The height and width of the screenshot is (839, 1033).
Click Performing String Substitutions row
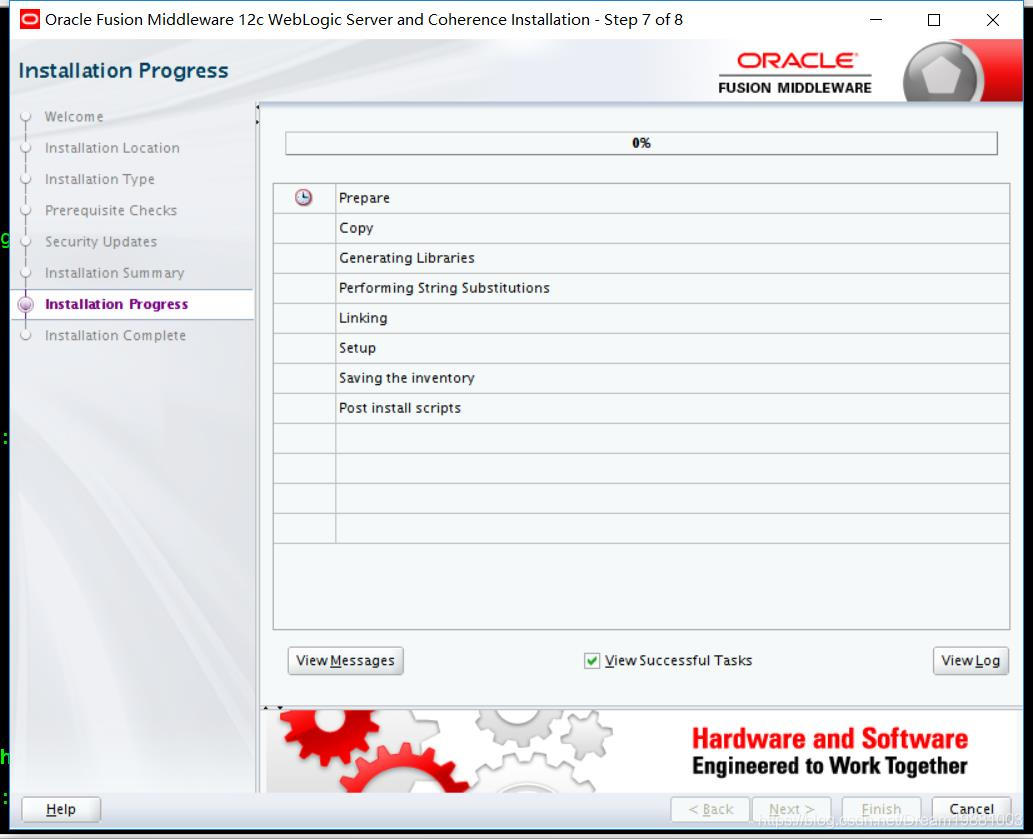641,288
